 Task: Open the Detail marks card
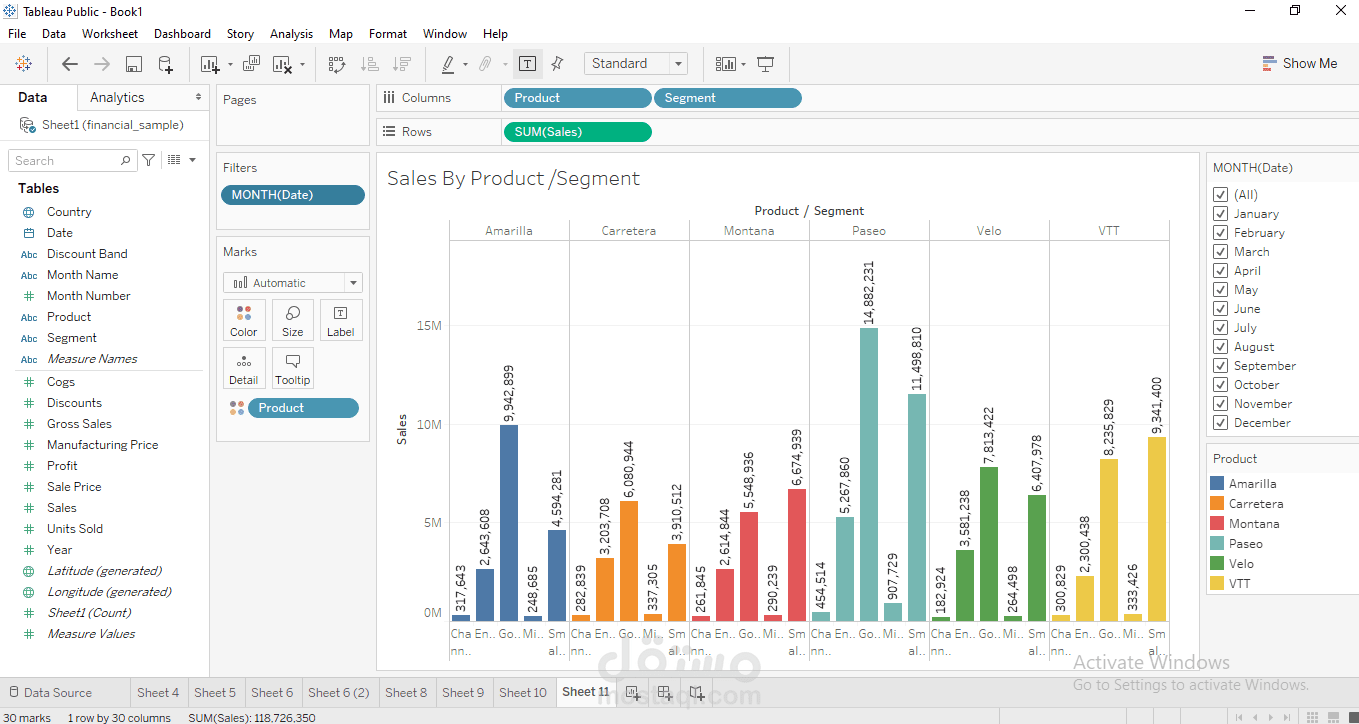point(244,368)
